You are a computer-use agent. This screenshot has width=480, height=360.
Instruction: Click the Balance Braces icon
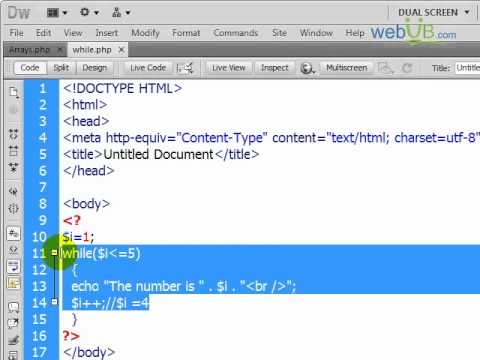pos(13,209)
